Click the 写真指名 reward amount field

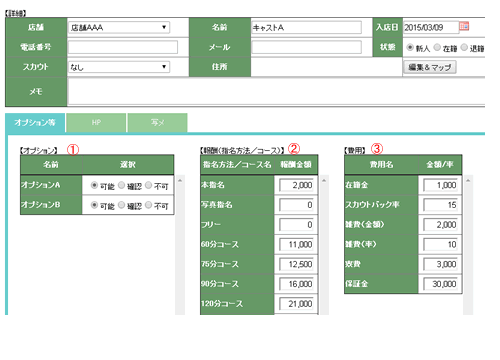[x=296, y=205]
